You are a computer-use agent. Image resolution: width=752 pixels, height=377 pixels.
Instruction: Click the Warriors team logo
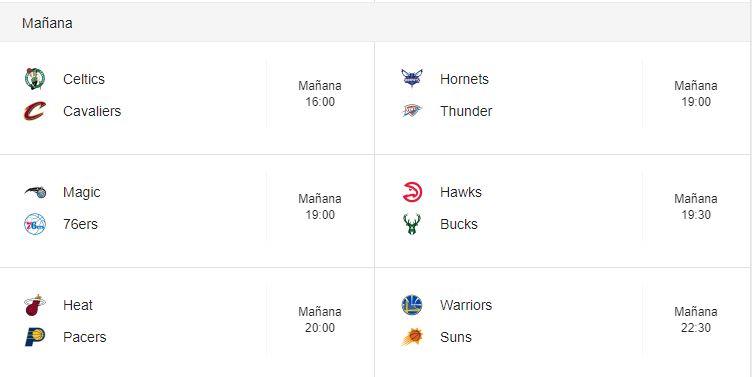(x=411, y=305)
